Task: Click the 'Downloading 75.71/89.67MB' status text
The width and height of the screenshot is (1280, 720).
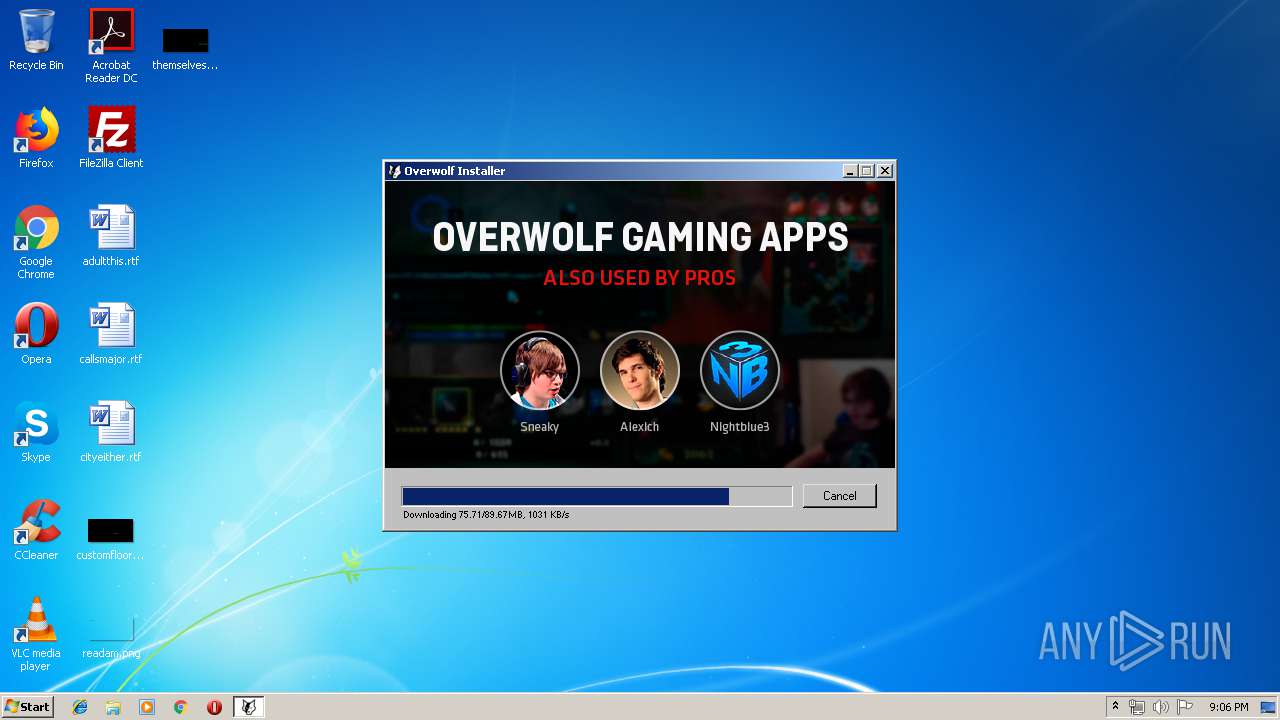Action: tap(486, 515)
